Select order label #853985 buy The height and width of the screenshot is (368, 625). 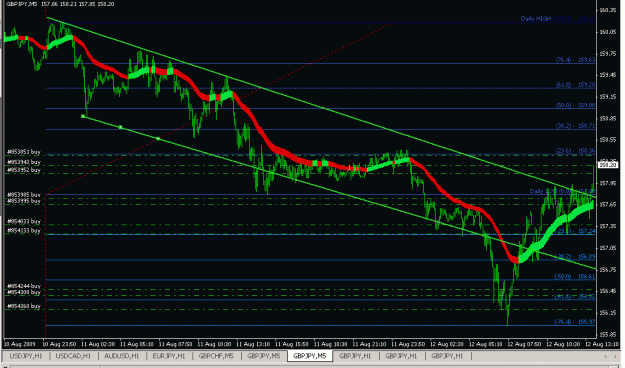(x=24, y=195)
